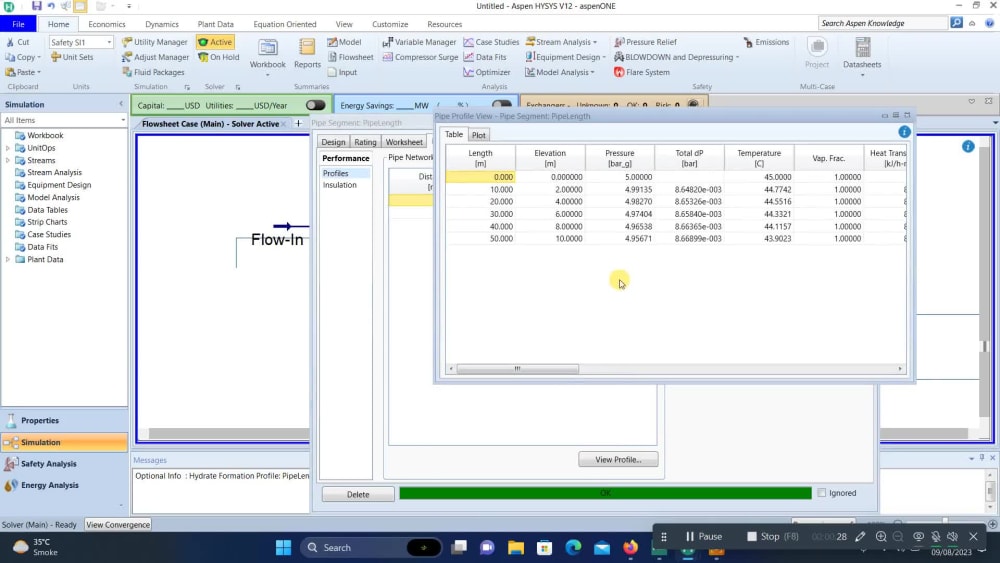Open Model summary
The height and width of the screenshot is (563, 1000).
(344, 42)
